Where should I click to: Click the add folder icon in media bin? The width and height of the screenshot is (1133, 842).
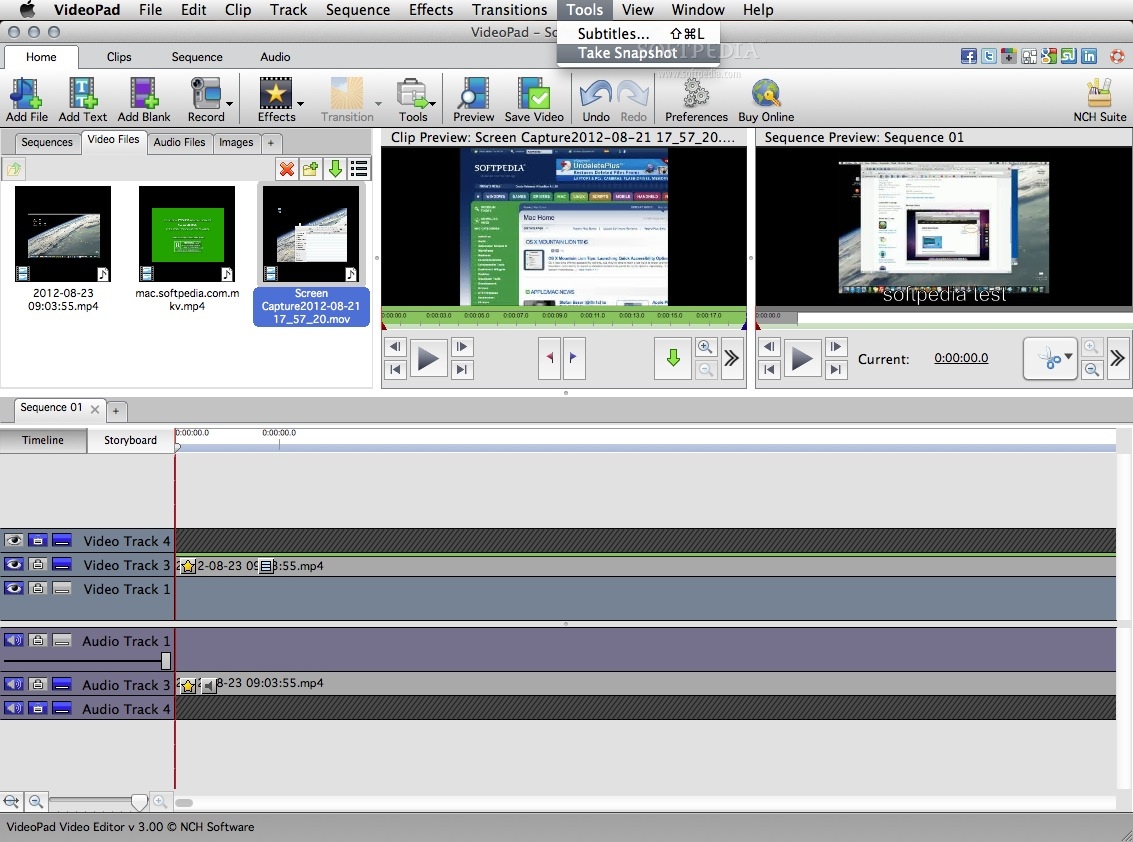coord(311,169)
